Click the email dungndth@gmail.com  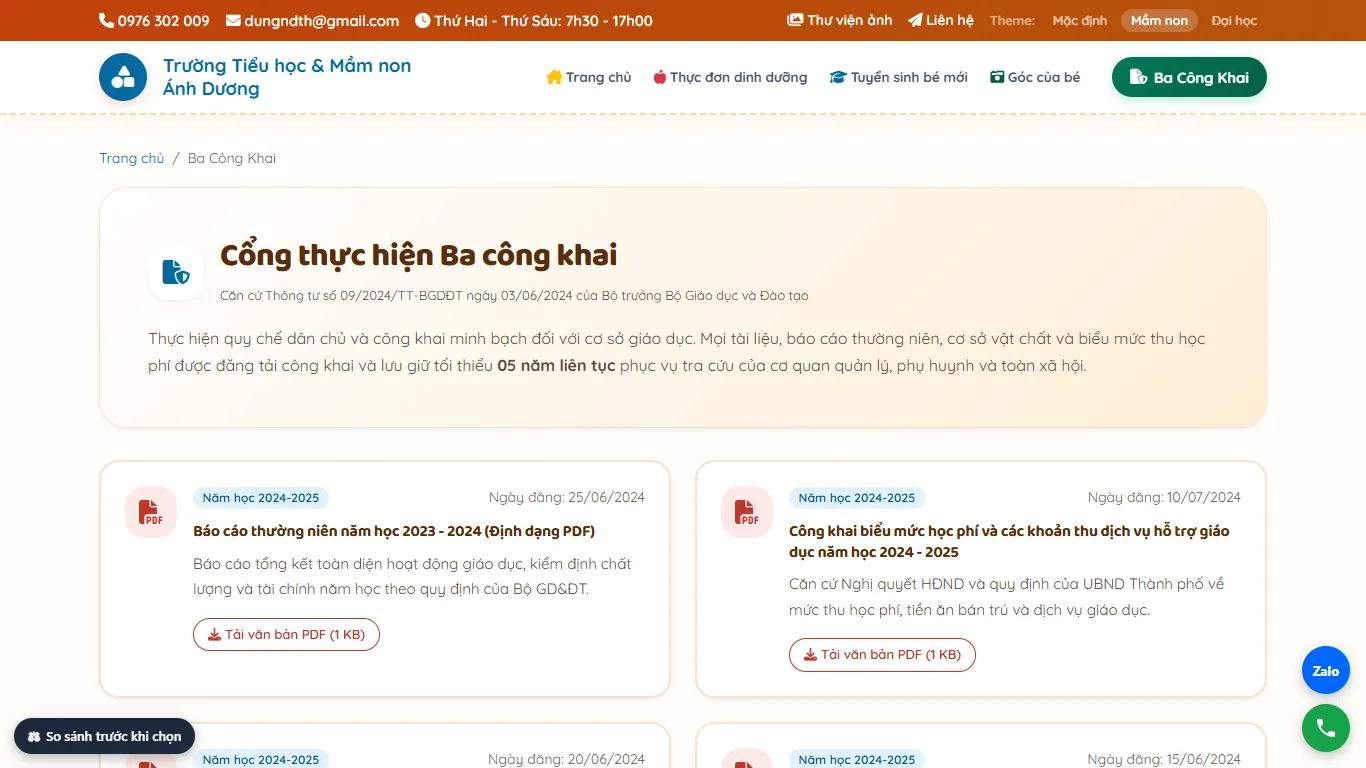(x=322, y=20)
